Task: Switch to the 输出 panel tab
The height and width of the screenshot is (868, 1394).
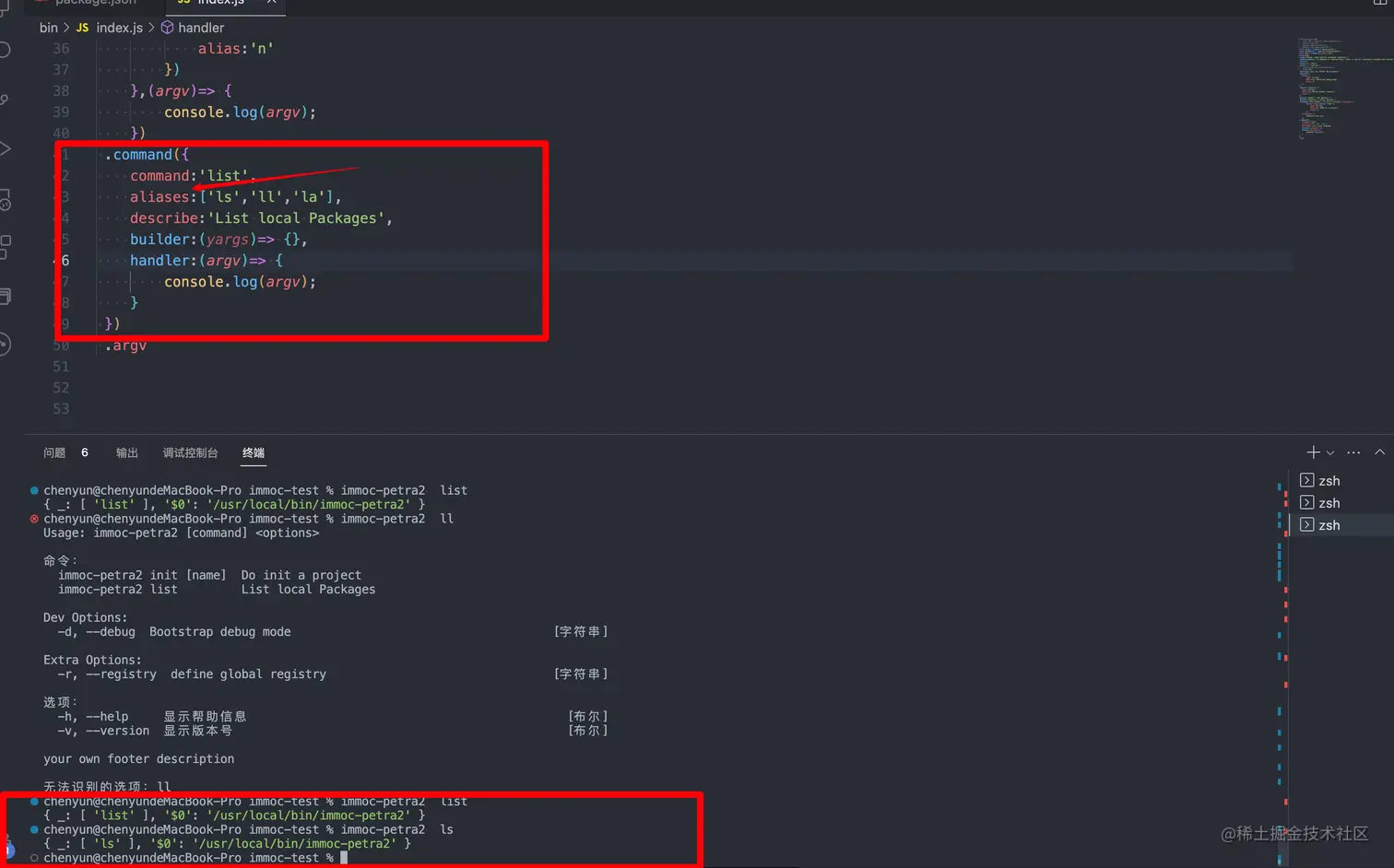Action: point(127,452)
